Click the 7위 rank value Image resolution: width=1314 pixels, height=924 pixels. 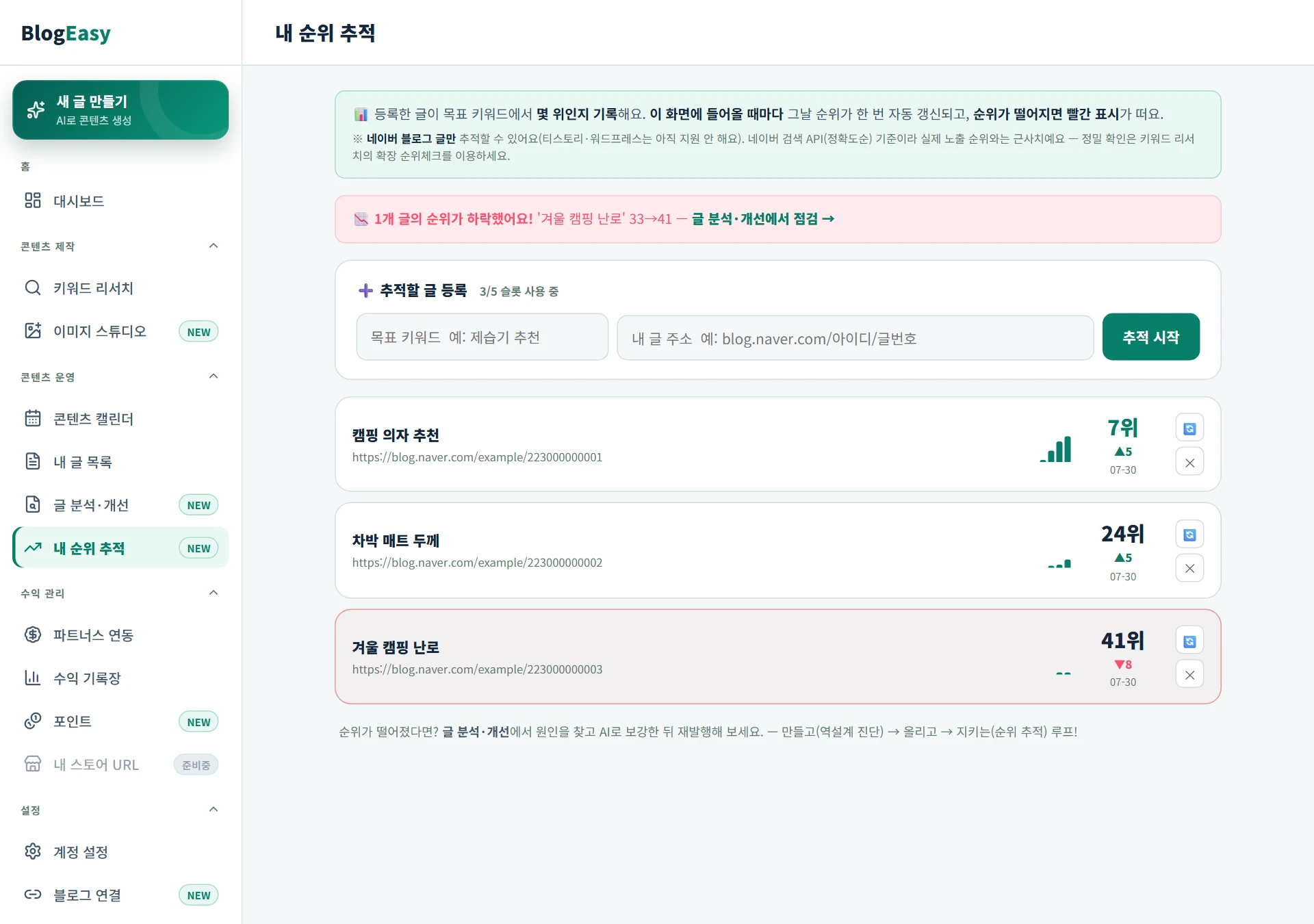click(x=1122, y=428)
